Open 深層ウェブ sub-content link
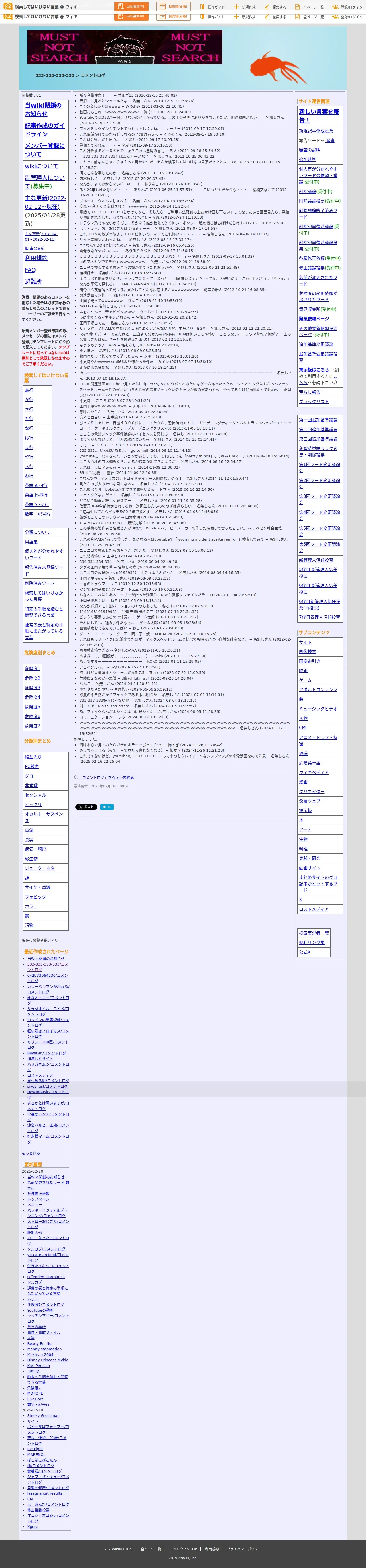The height and width of the screenshot is (1568, 366). [x=309, y=801]
